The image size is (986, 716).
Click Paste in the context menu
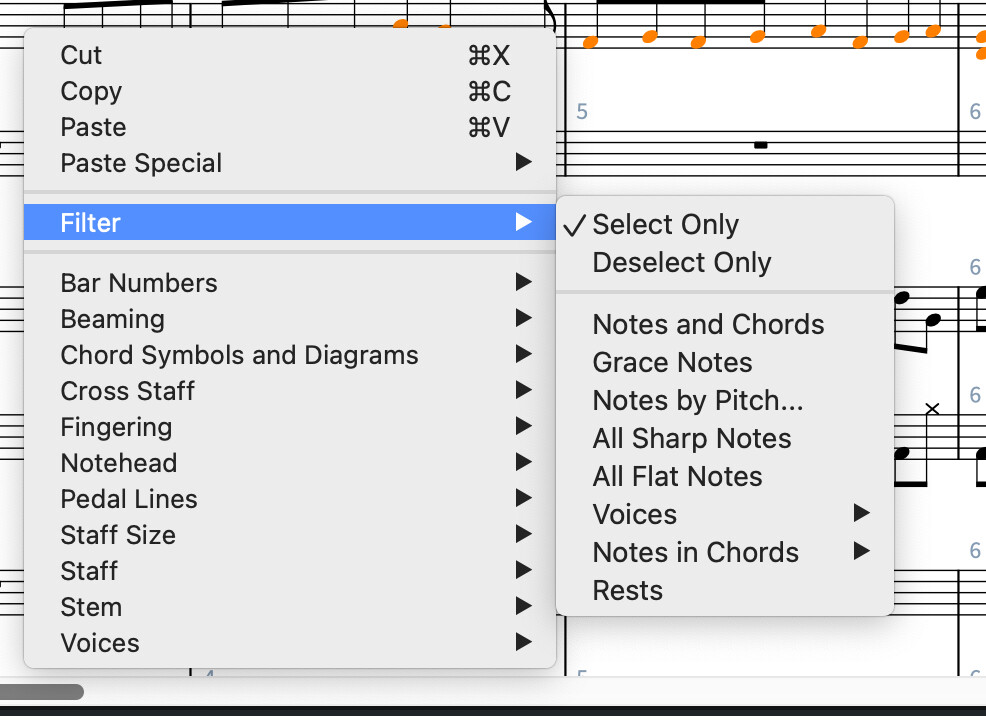(x=93, y=127)
